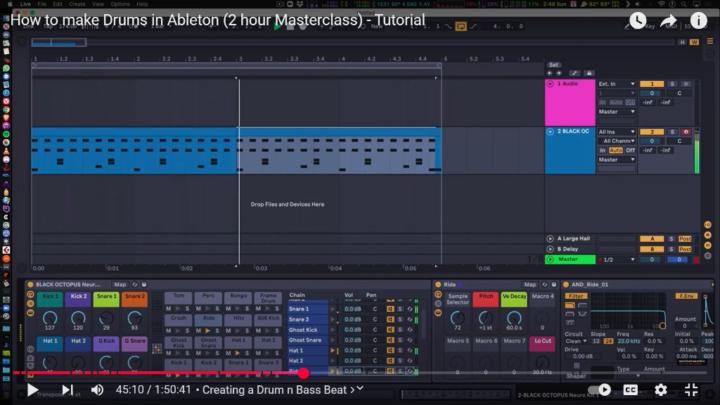This screenshot has height=405, width=720.
Task: Select the Snare 1 macro label
Action: coord(106,297)
